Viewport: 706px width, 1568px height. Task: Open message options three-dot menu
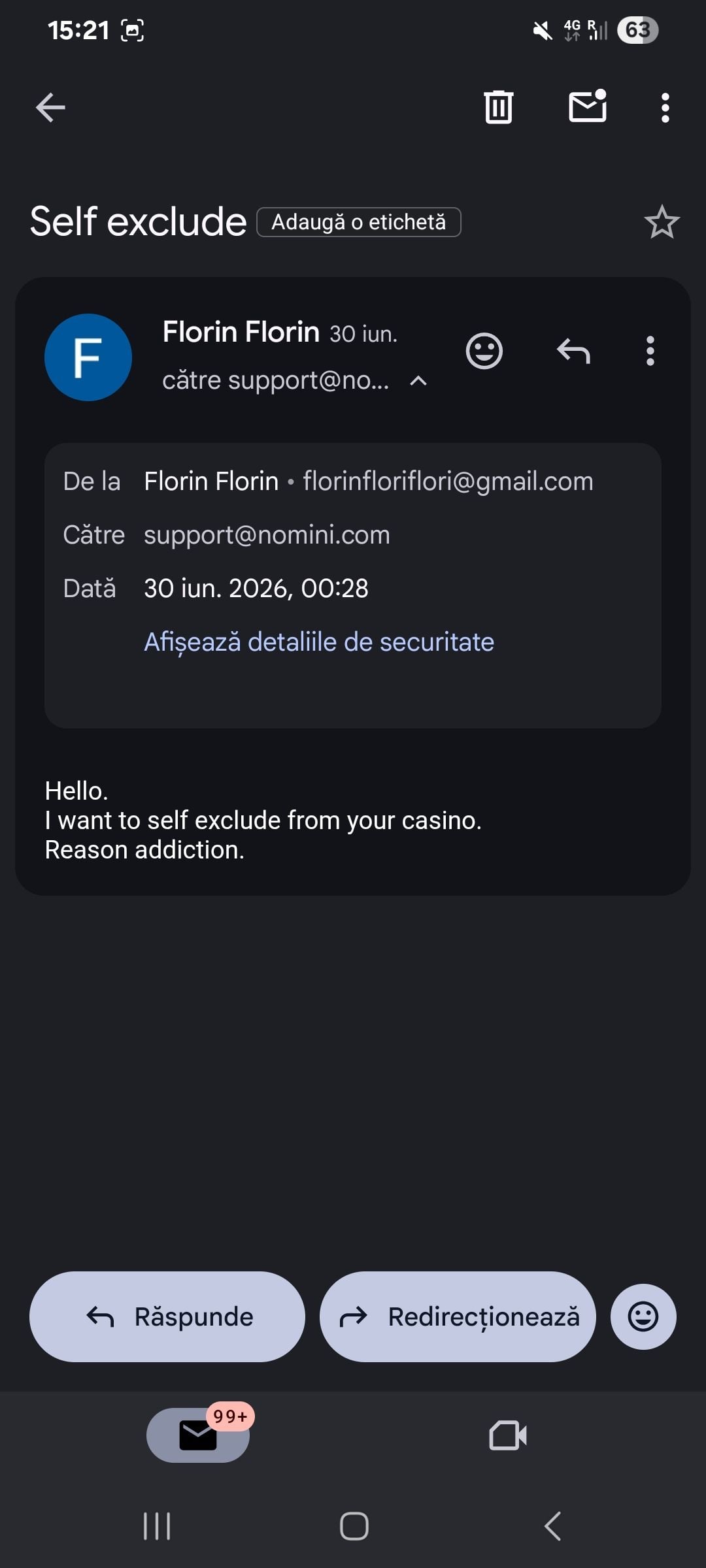[650, 351]
